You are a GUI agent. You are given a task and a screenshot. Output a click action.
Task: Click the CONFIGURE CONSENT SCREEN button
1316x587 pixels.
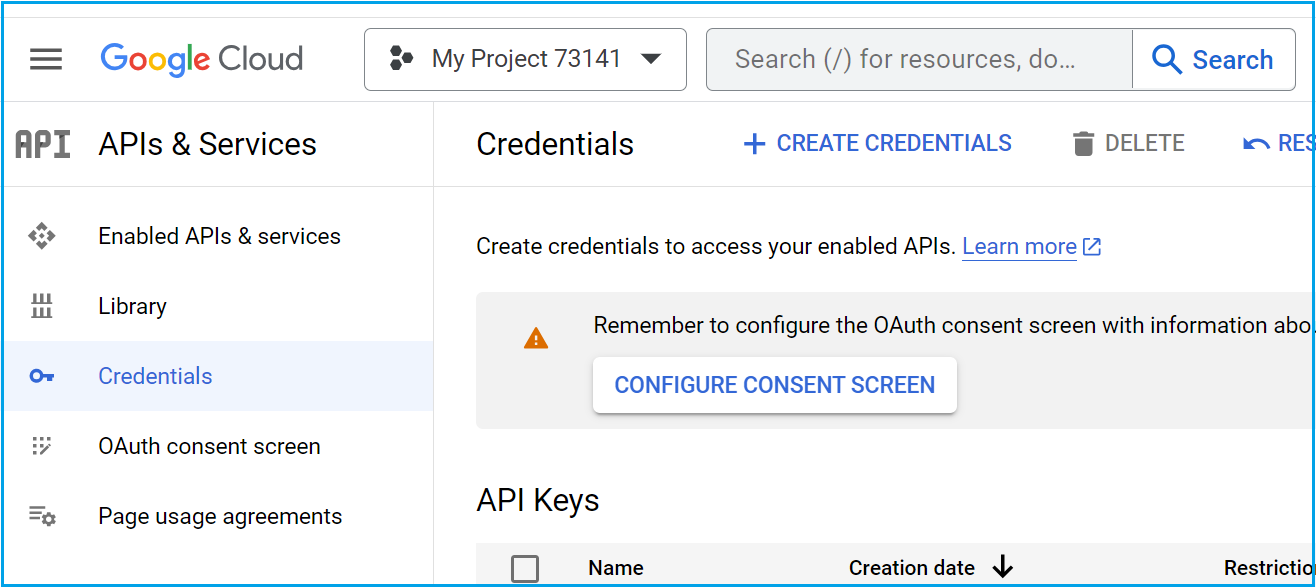tap(775, 385)
